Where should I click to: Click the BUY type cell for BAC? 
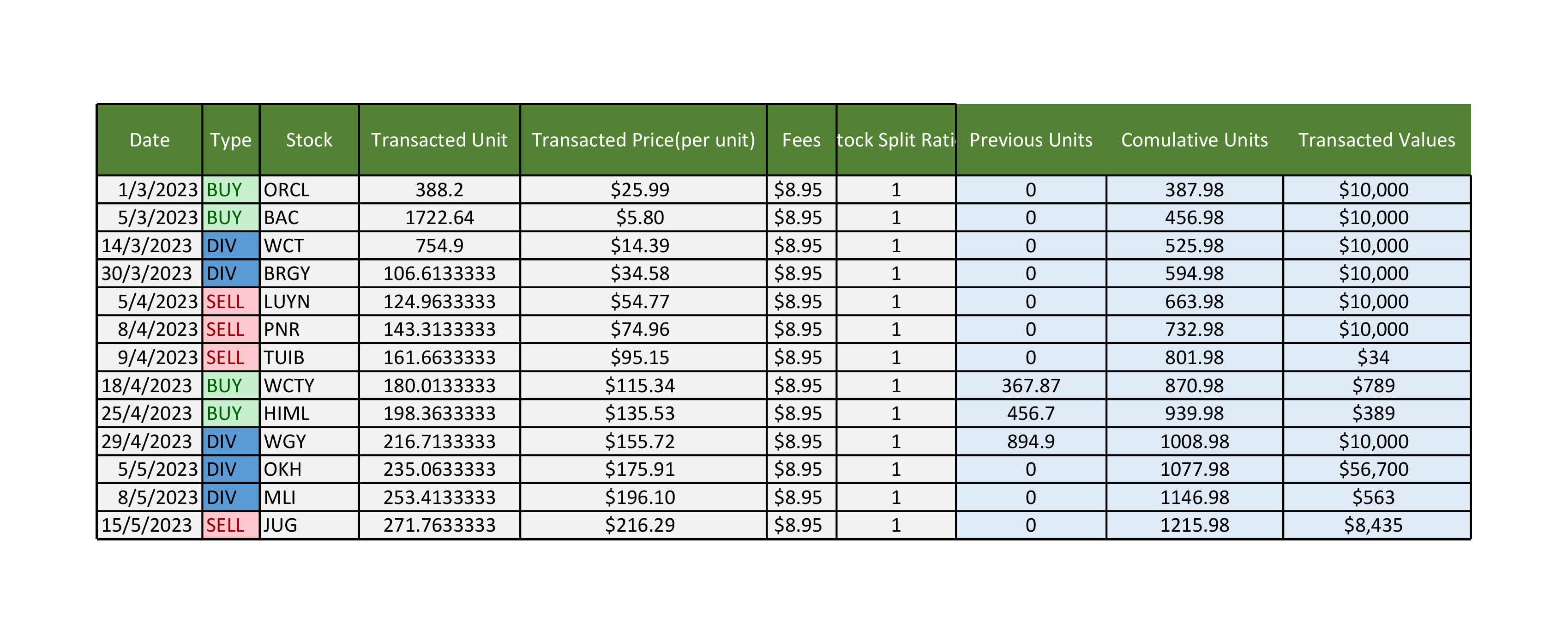pyautogui.click(x=231, y=218)
